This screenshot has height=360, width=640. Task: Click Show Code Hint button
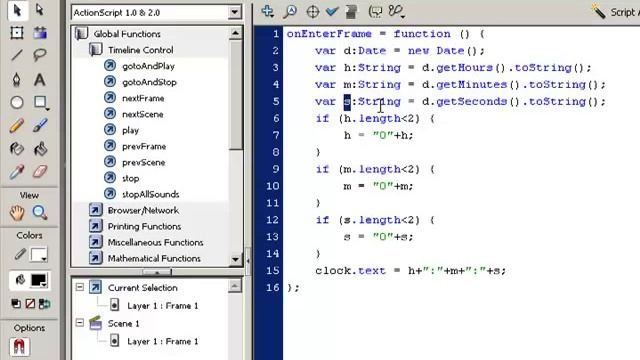tap(375, 11)
